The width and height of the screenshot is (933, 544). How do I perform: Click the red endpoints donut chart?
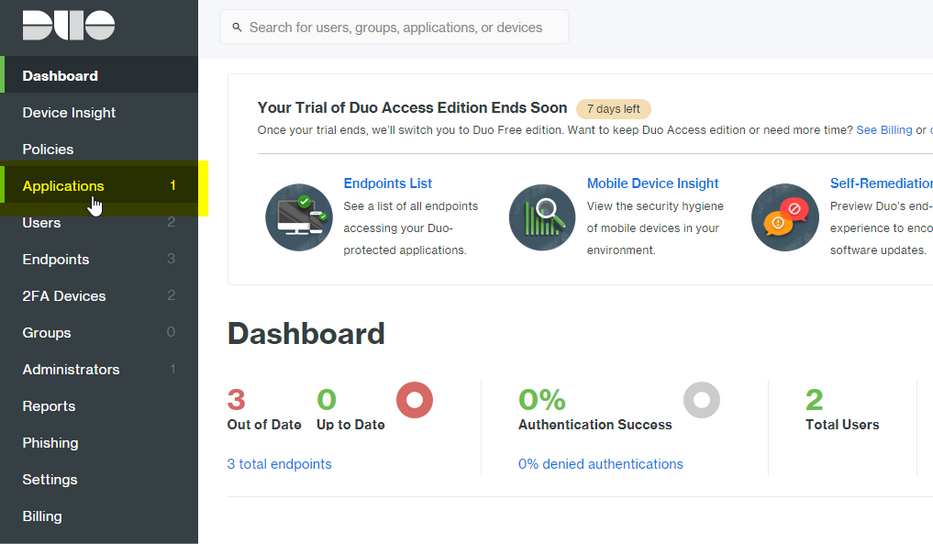point(414,400)
